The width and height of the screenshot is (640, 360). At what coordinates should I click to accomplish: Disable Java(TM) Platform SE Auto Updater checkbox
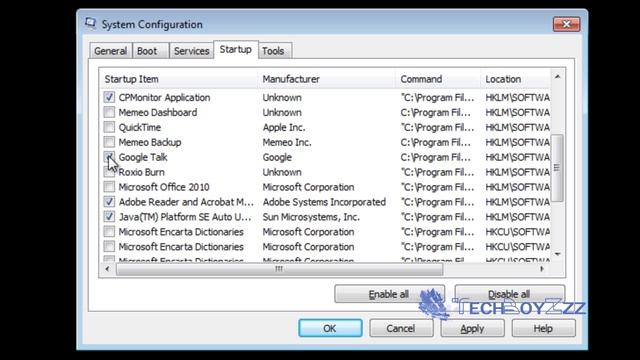click(x=109, y=217)
